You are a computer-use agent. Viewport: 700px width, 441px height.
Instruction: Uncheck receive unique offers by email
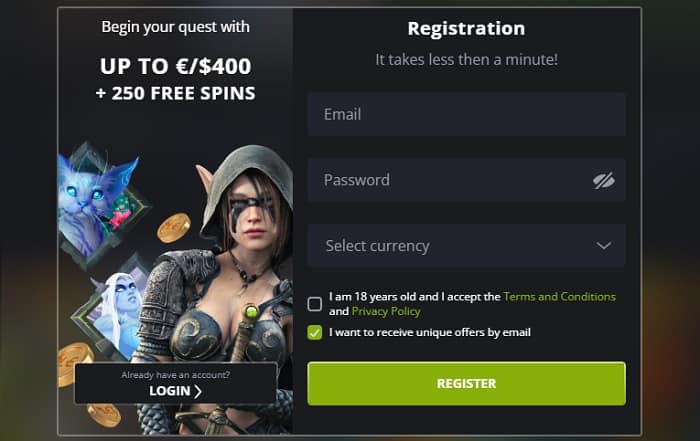pyautogui.click(x=315, y=333)
